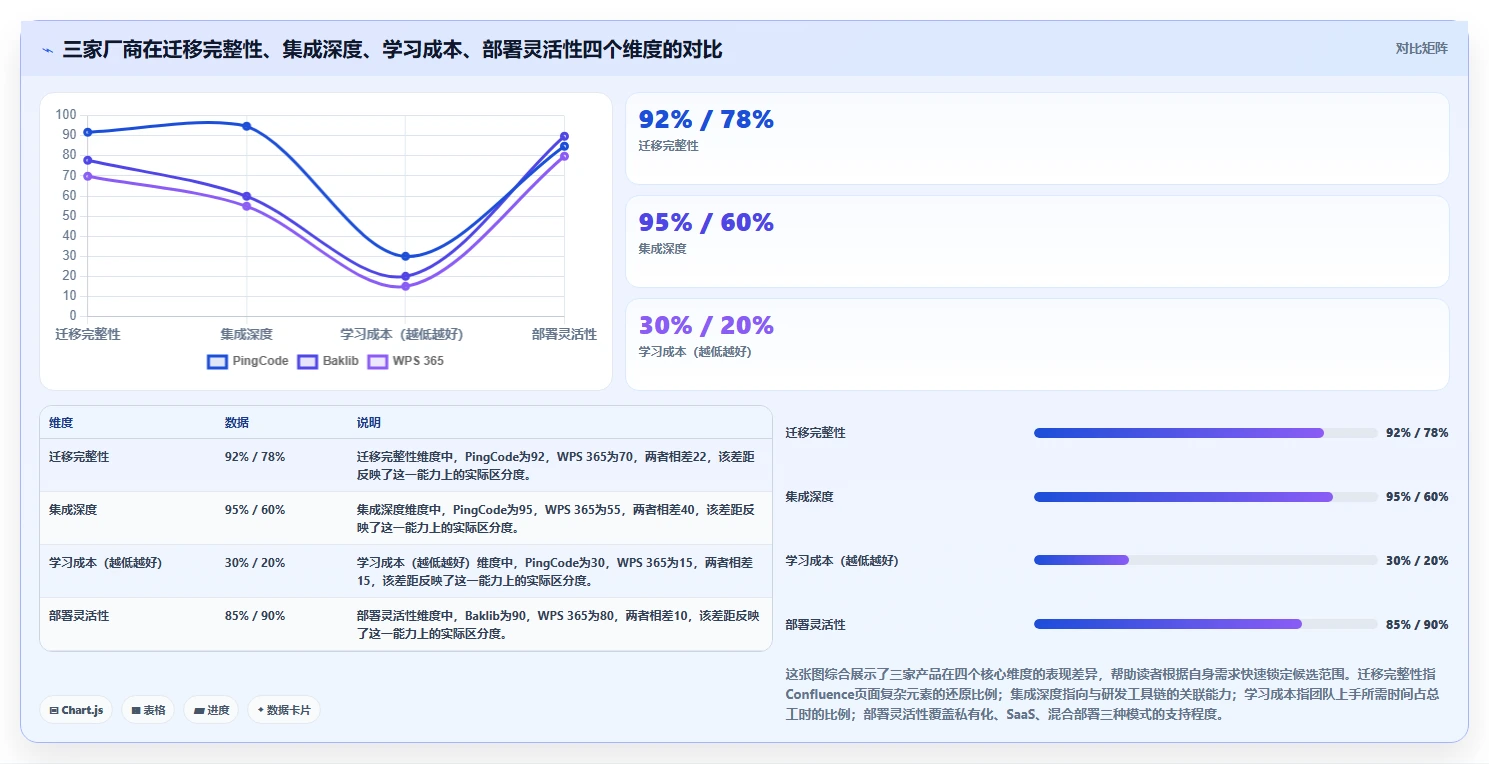This screenshot has height=764, width=1489.
Task: Click 学习成本(越低越好) table row cell
Action: pyautogui.click(x=105, y=562)
